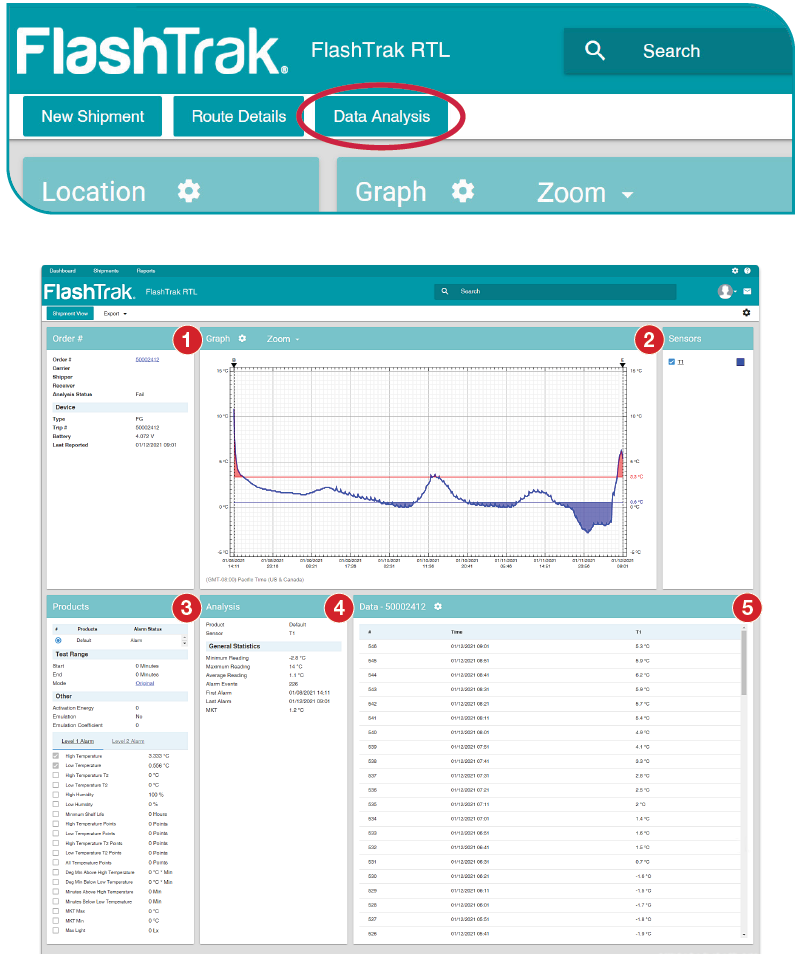Screen dimensions: 801x954
Task: Open the Export dropdown
Action: 115,313
